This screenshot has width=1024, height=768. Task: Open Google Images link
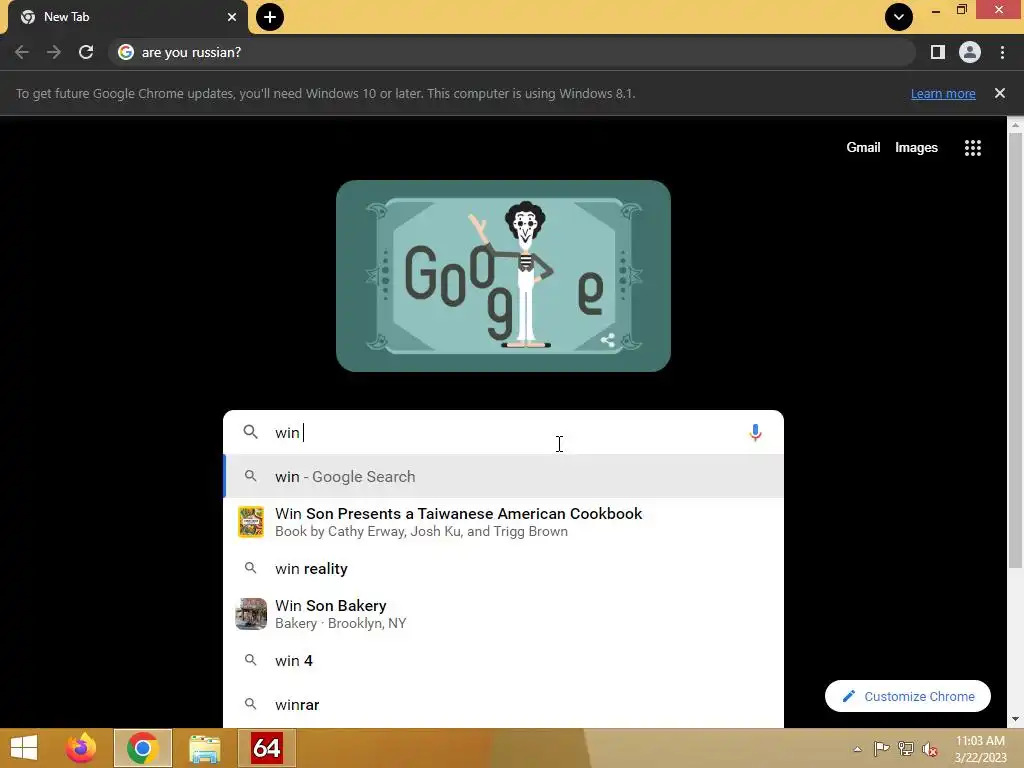click(916, 148)
